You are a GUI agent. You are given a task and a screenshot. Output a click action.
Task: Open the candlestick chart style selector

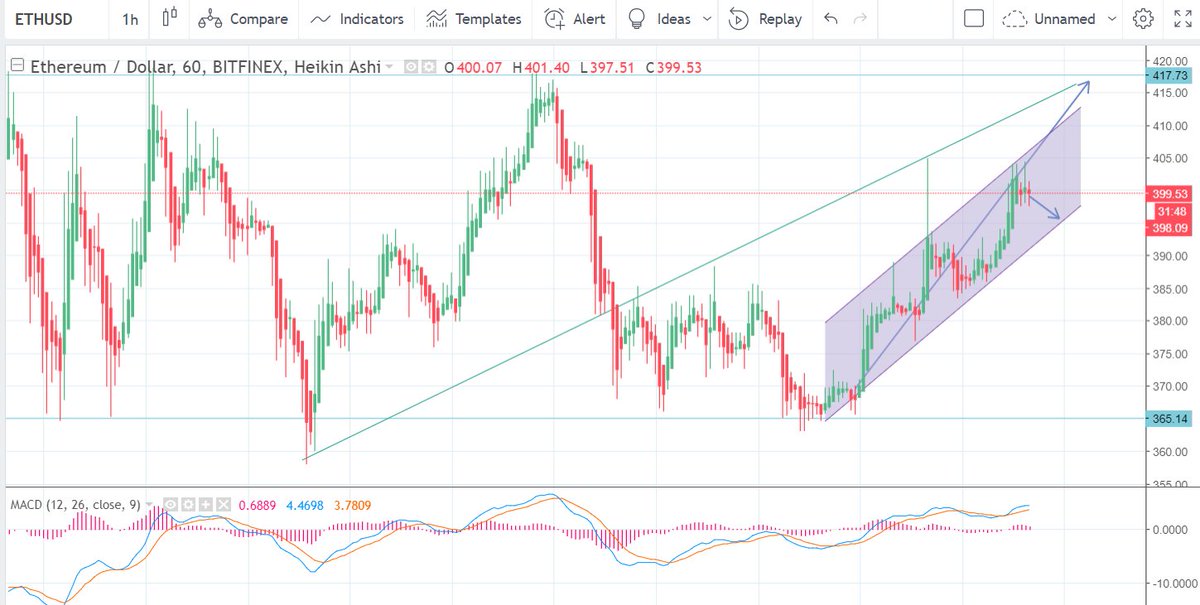point(168,18)
